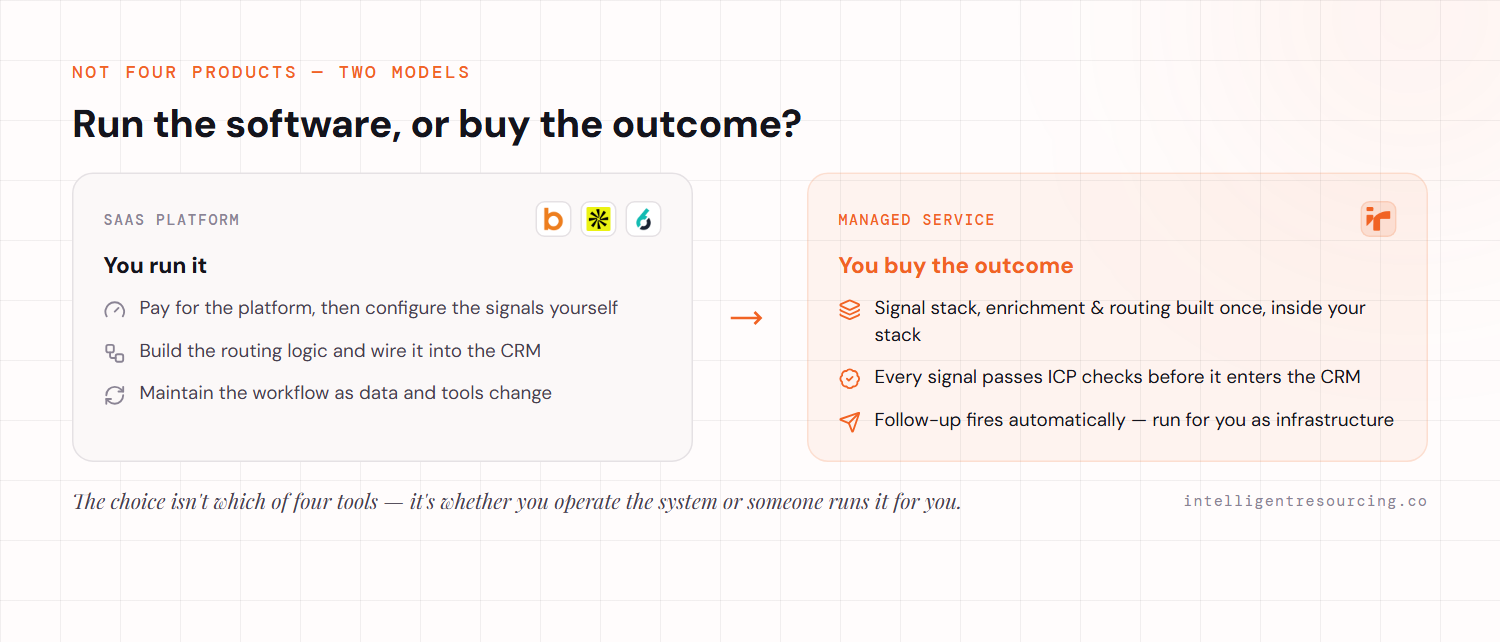
Task: Click the NOT FOUR PRODUCTS — TWO MODELS tagline
Action: (x=271, y=72)
